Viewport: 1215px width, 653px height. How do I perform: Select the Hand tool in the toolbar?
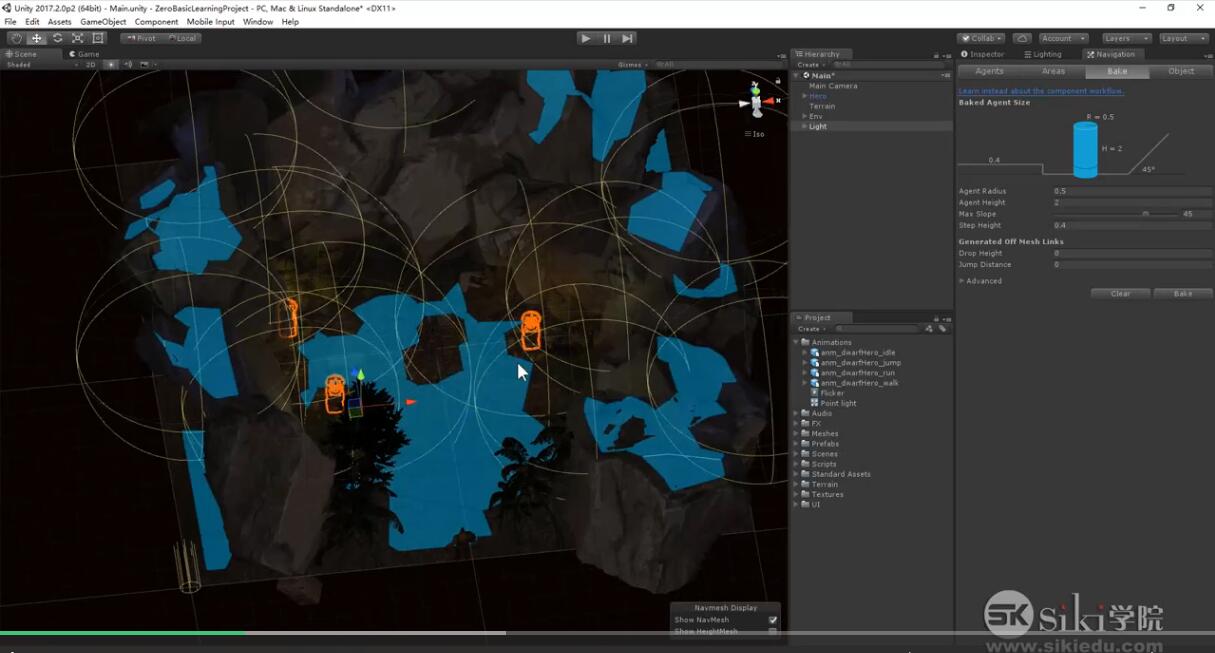coord(15,37)
